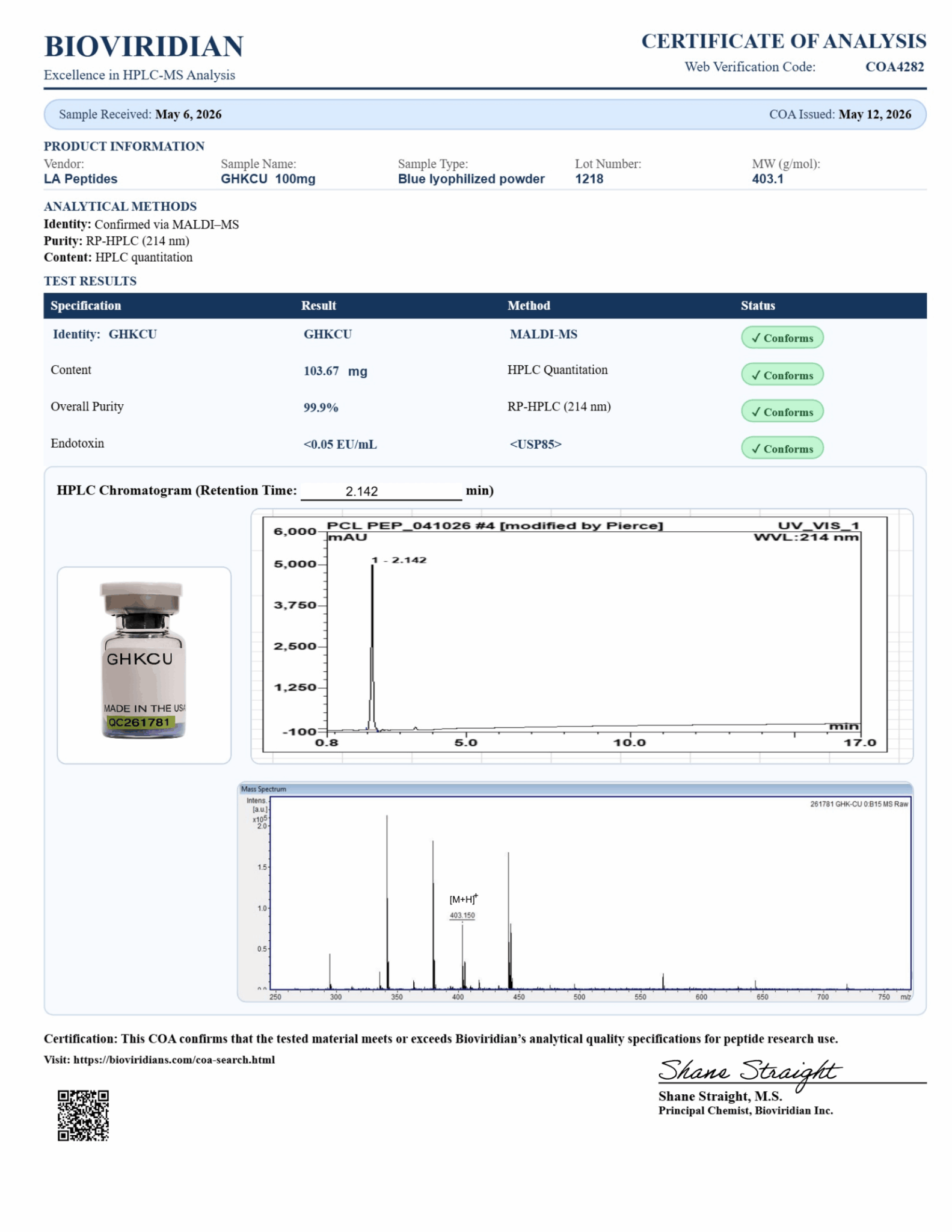Click the chromatogram title 'PCL PEP_041026 #4 [modified by Pierce]'
The height and width of the screenshot is (1232, 952).
coord(495,526)
